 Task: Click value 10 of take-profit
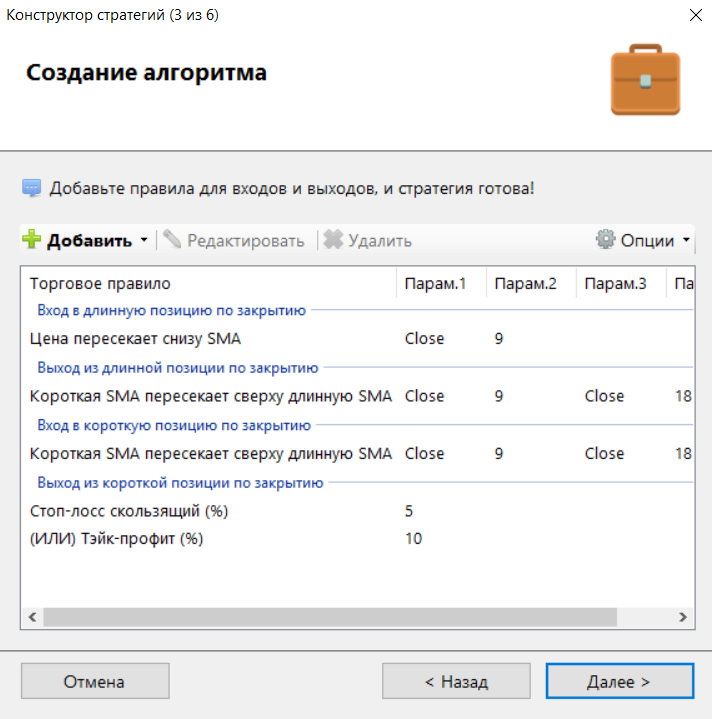pyautogui.click(x=414, y=538)
